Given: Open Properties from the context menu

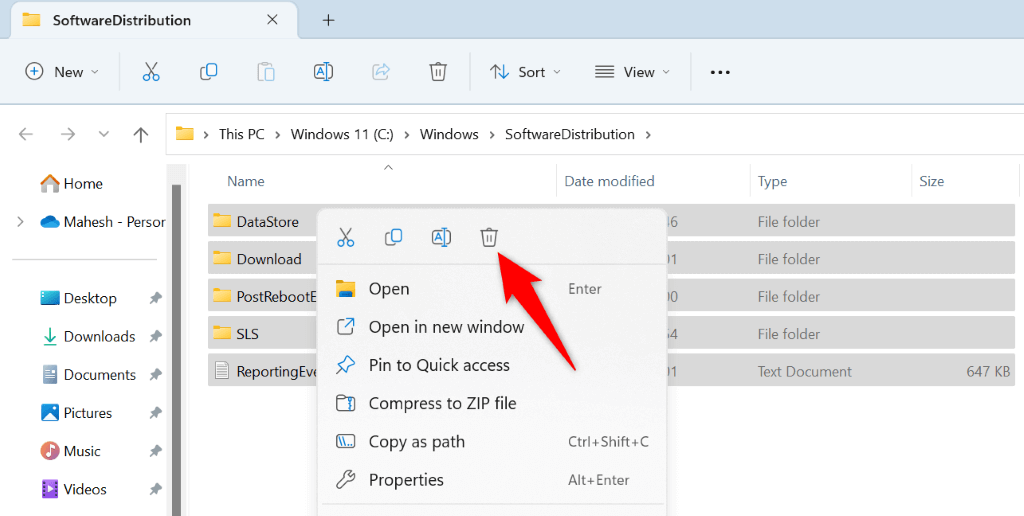Looking at the screenshot, I should [x=406, y=480].
